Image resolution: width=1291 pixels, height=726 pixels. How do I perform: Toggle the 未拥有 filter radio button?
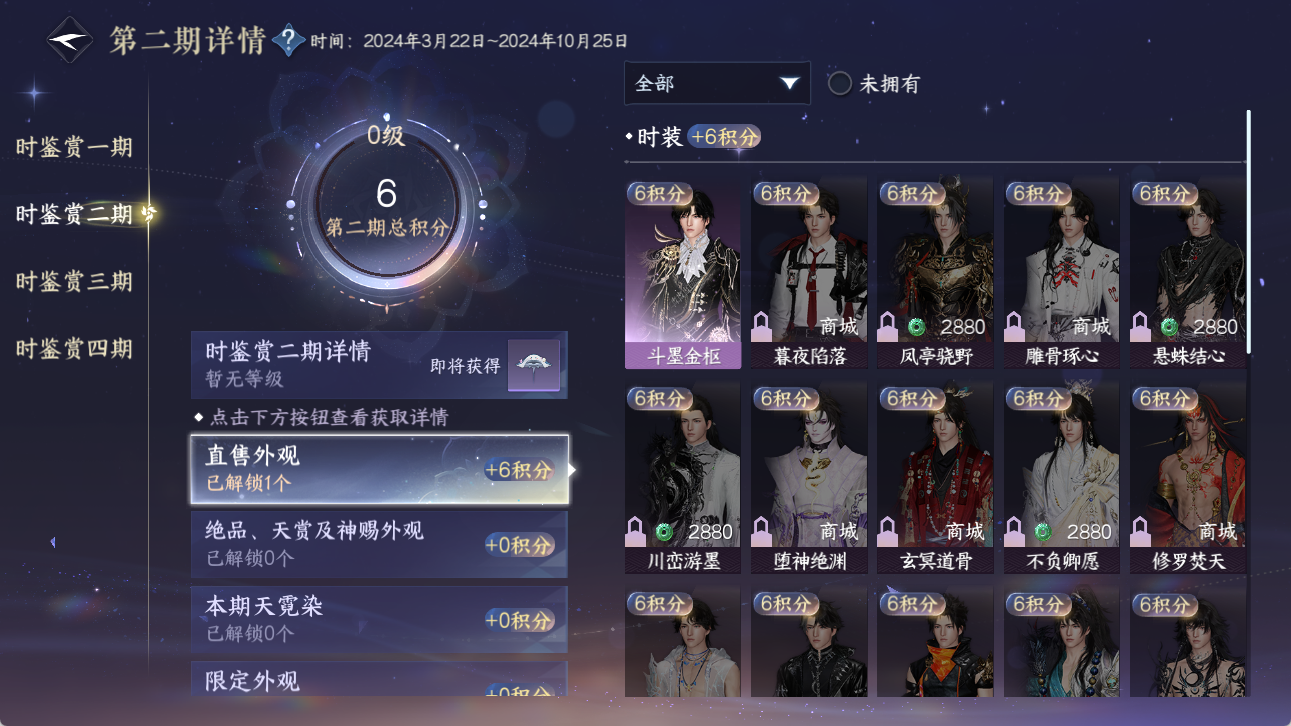click(840, 84)
